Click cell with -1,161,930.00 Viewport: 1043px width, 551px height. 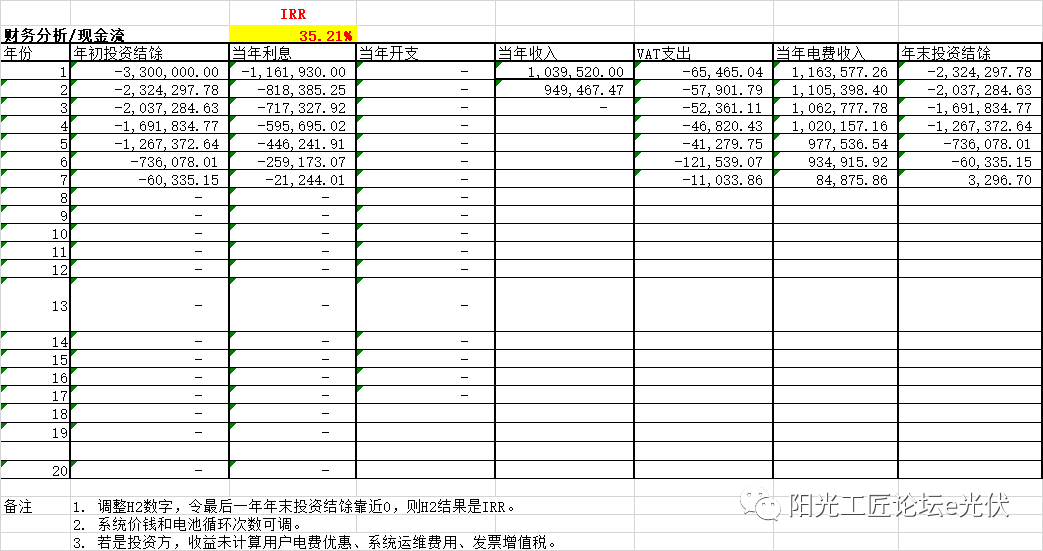point(293,72)
